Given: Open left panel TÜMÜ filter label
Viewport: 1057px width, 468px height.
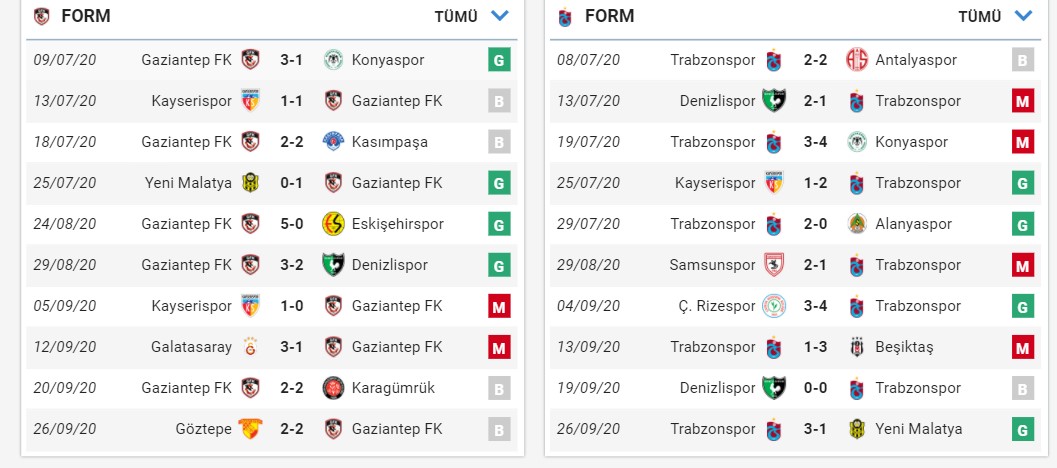Looking at the screenshot, I should [x=456, y=16].
